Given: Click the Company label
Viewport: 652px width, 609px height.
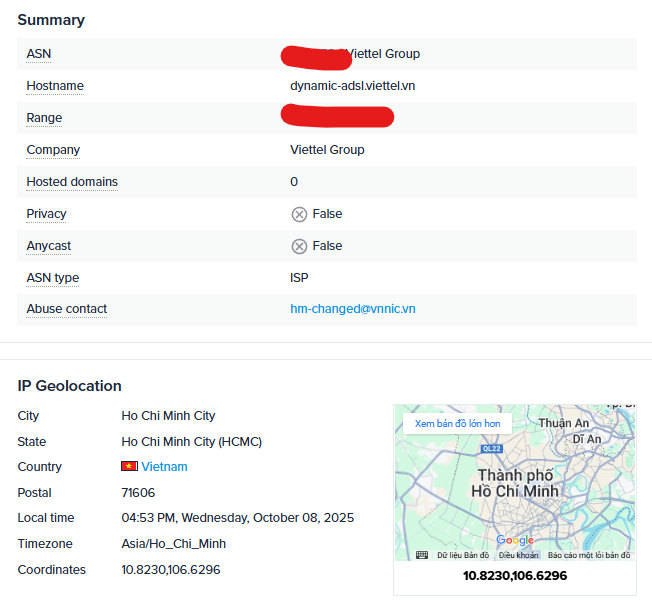Looking at the screenshot, I should click(53, 150).
